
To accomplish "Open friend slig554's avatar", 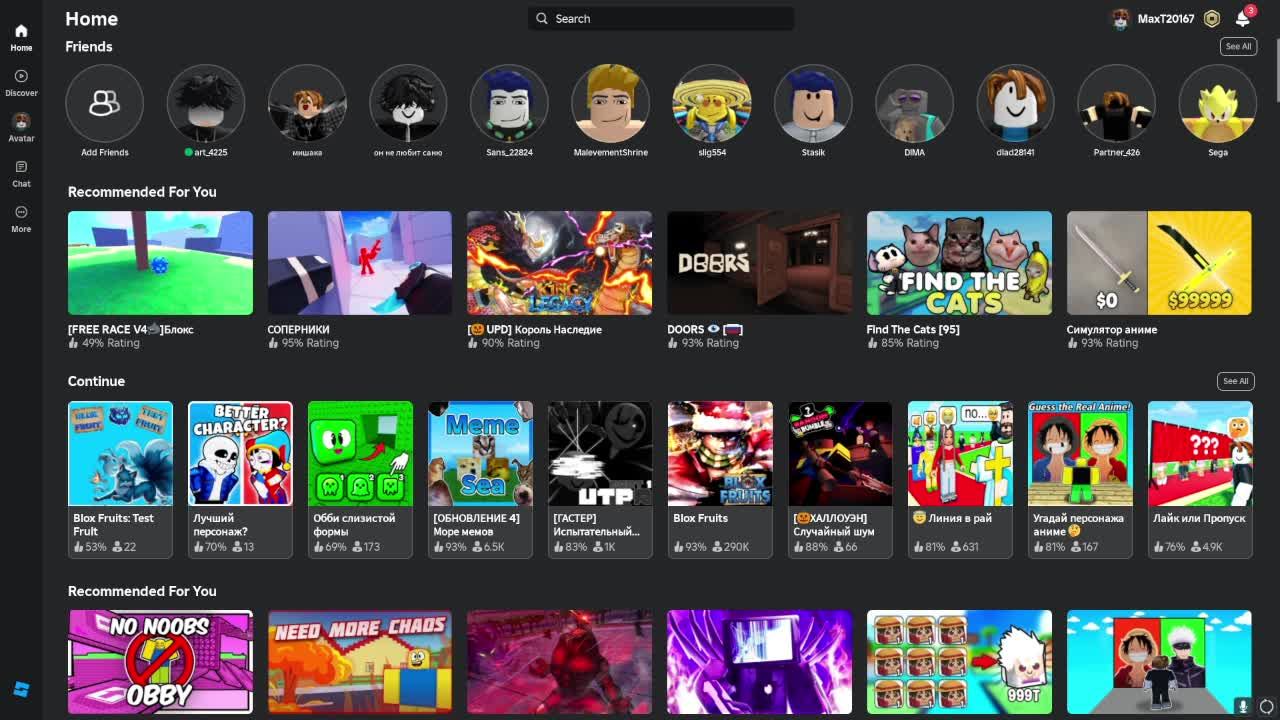I will click(x=712, y=103).
